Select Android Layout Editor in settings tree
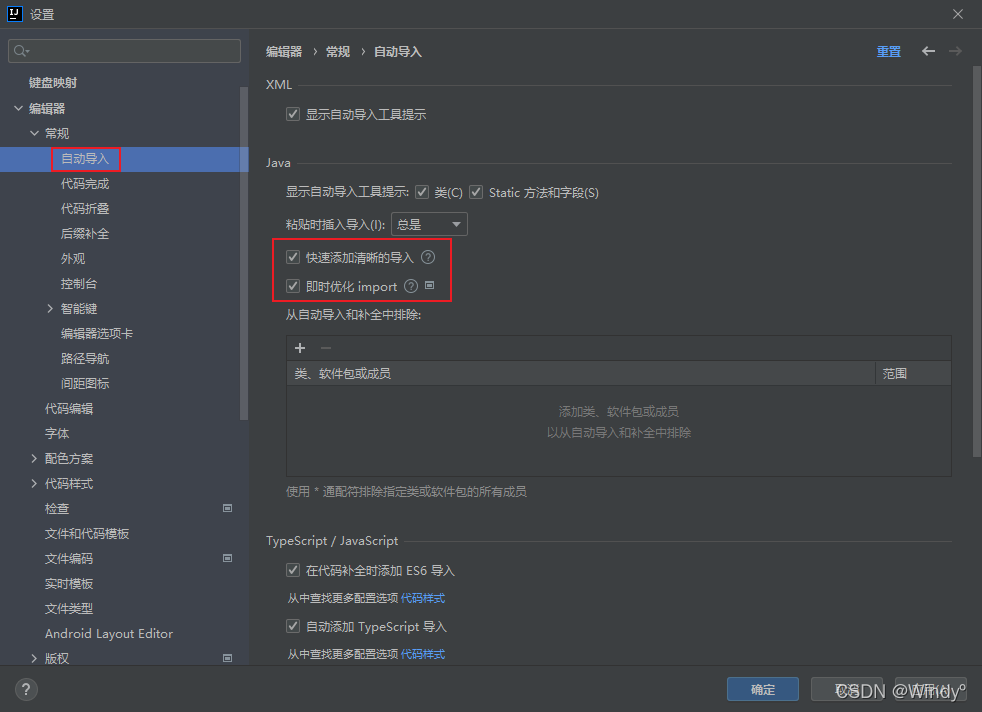This screenshot has height=712, width=982. (x=109, y=634)
